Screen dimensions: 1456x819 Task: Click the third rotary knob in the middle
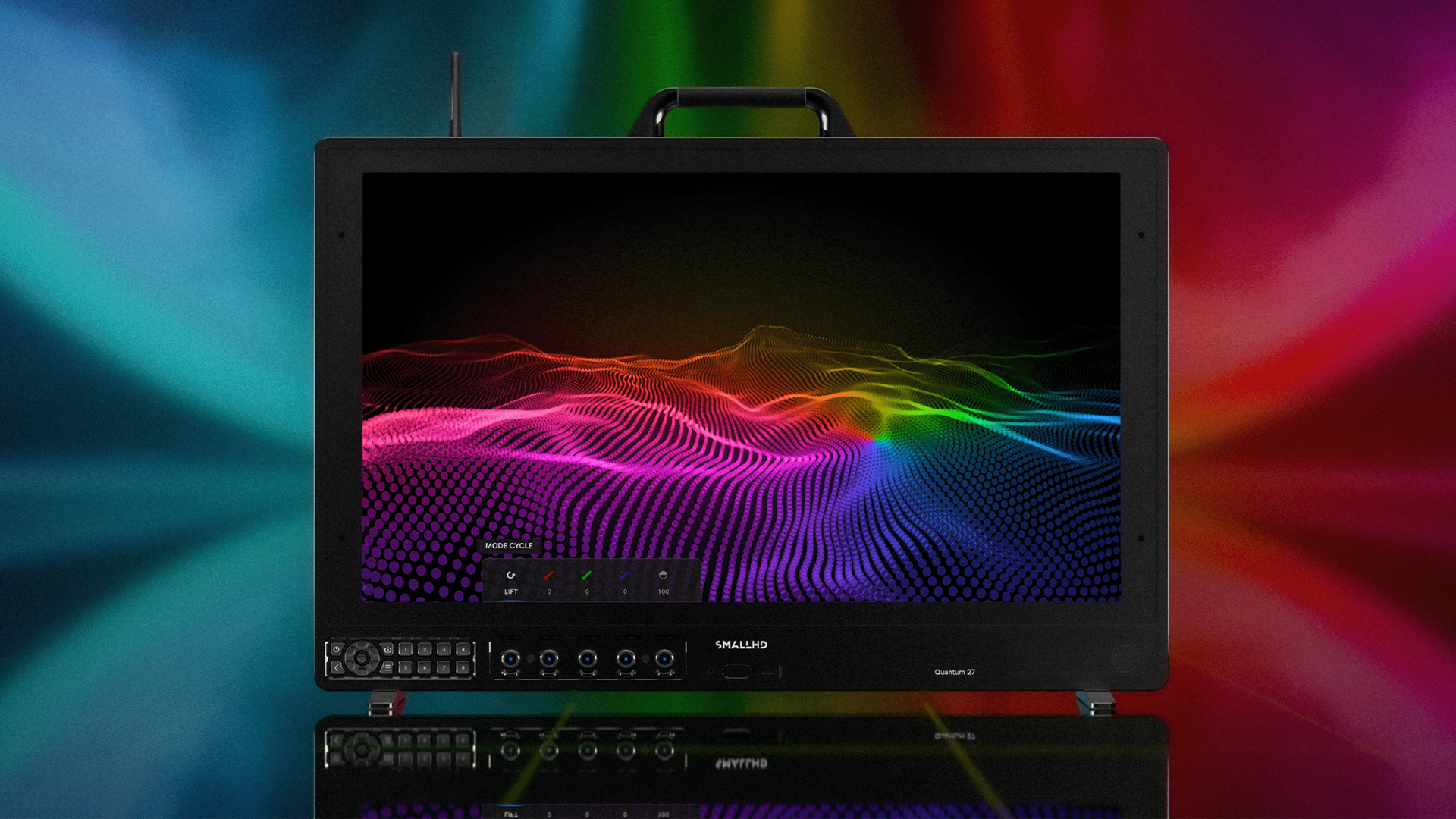[587, 658]
